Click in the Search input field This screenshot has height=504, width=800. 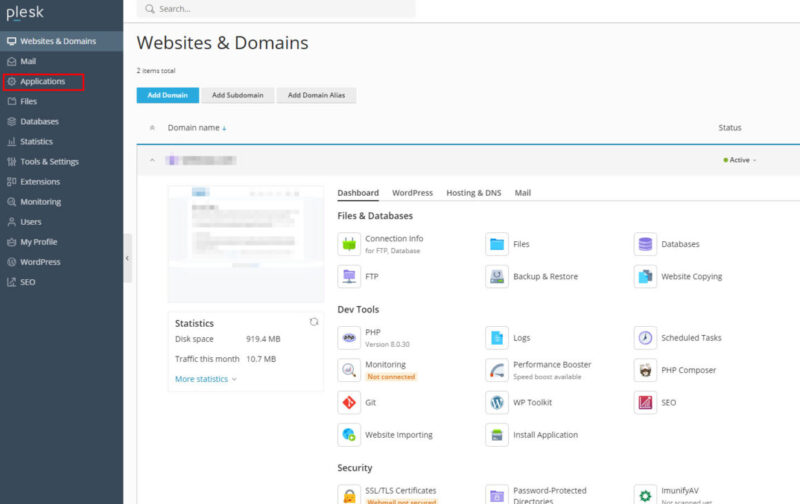point(280,9)
